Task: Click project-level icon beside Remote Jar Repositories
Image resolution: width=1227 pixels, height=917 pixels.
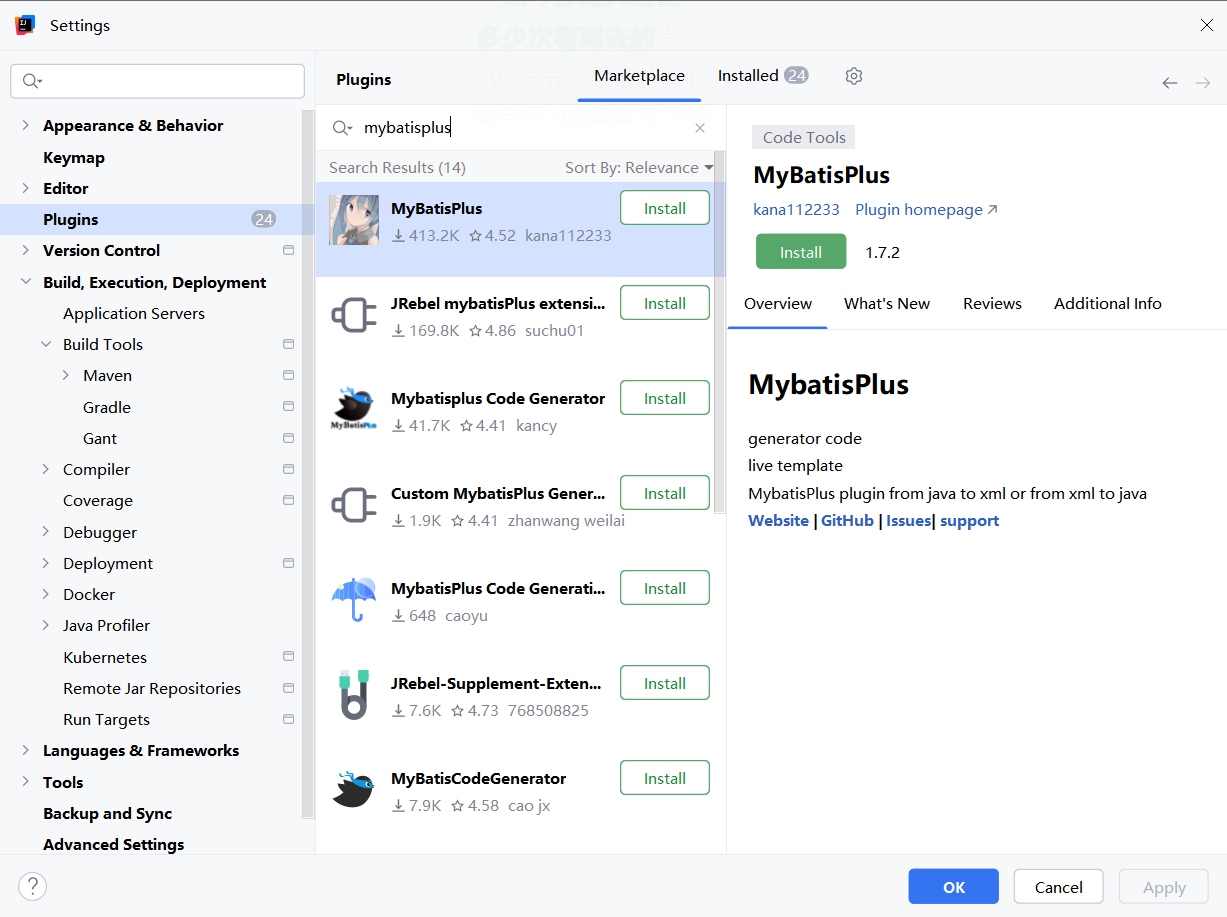Action: 288,688
